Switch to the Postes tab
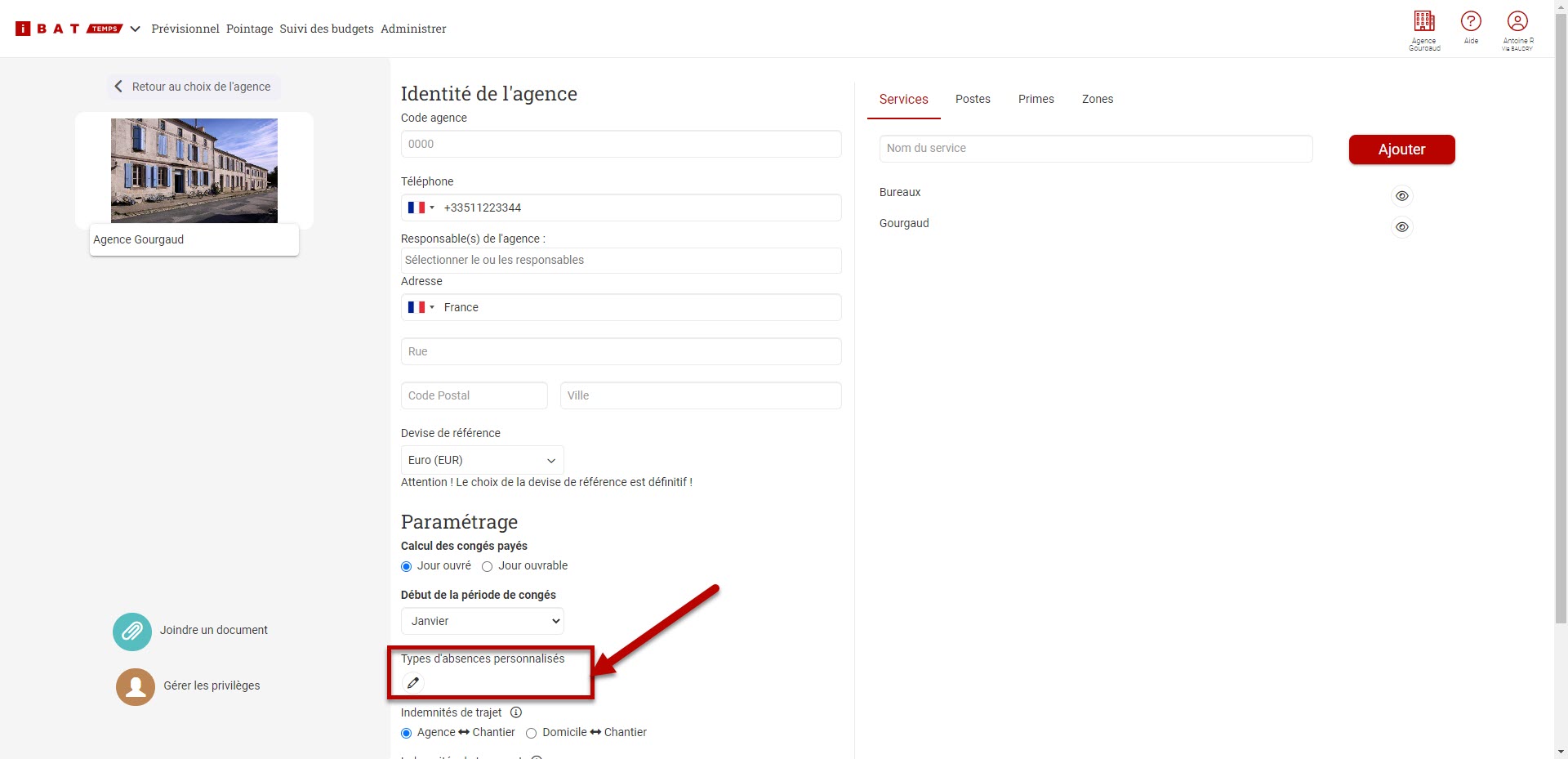1568x759 pixels. pyautogui.click(x=973, y=99)
